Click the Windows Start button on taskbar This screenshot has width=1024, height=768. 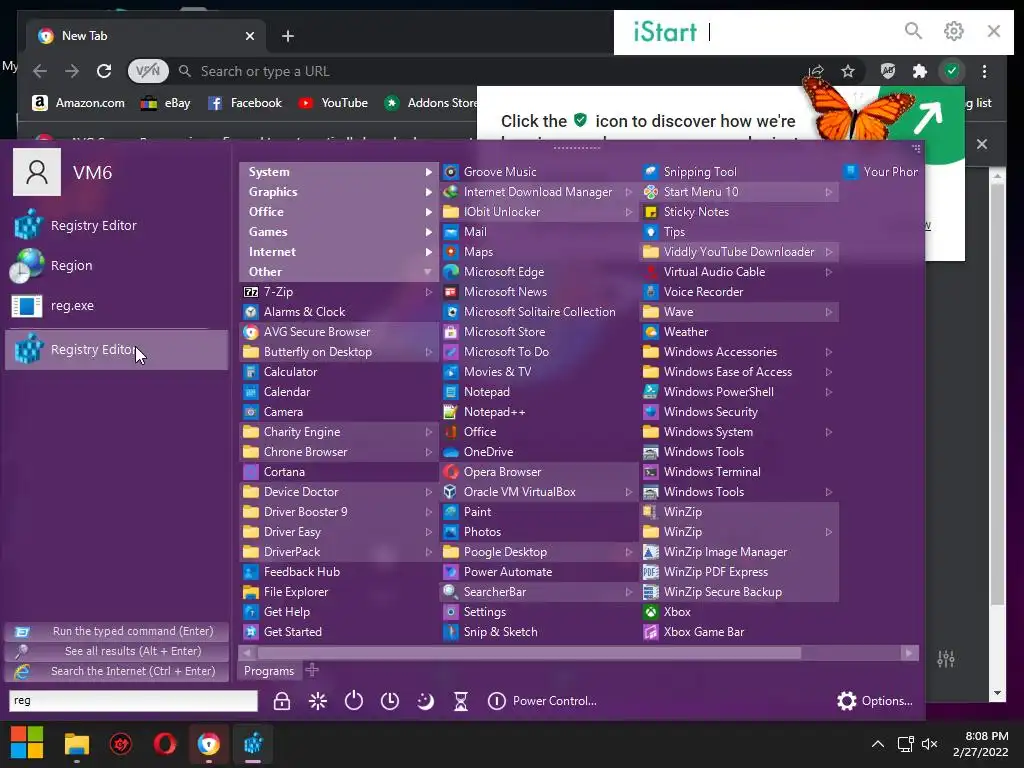(27, 743)
